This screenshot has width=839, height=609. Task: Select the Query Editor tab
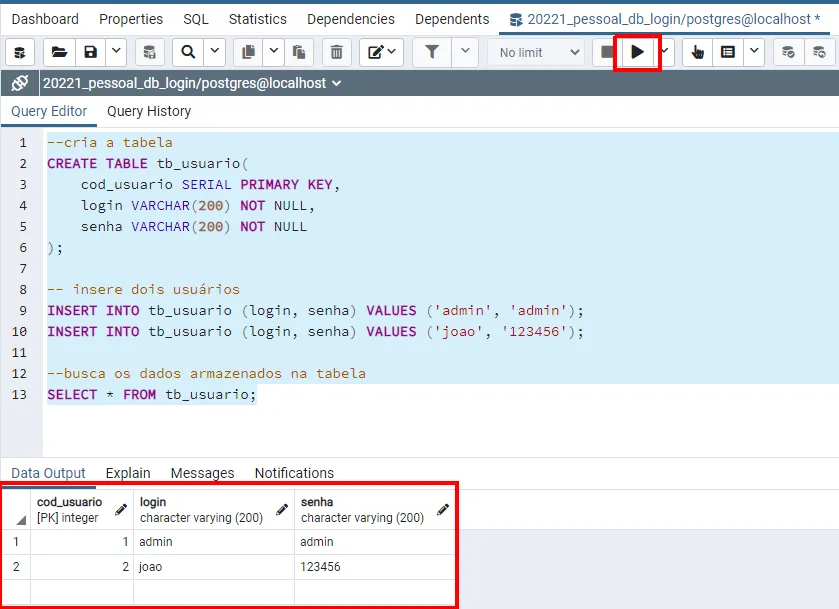pos(49,111)
